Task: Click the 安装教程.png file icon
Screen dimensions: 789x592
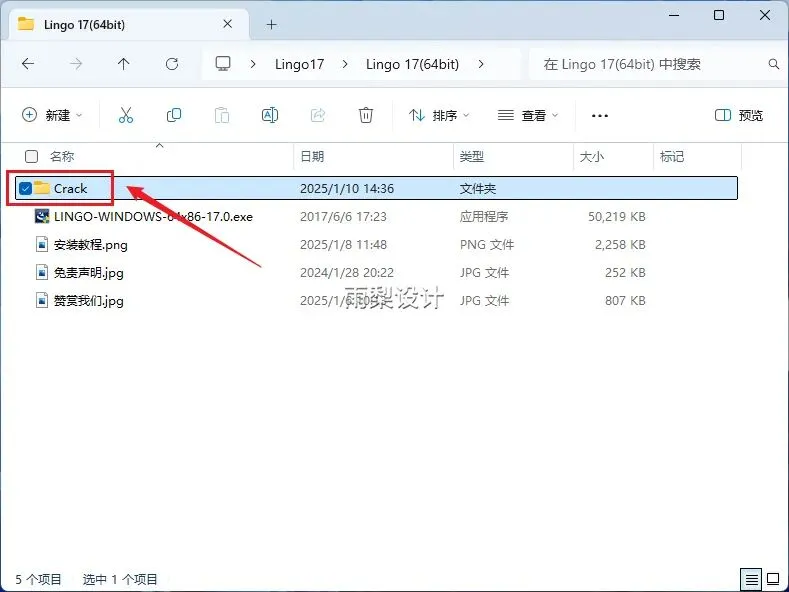Action: coord(42,245)
